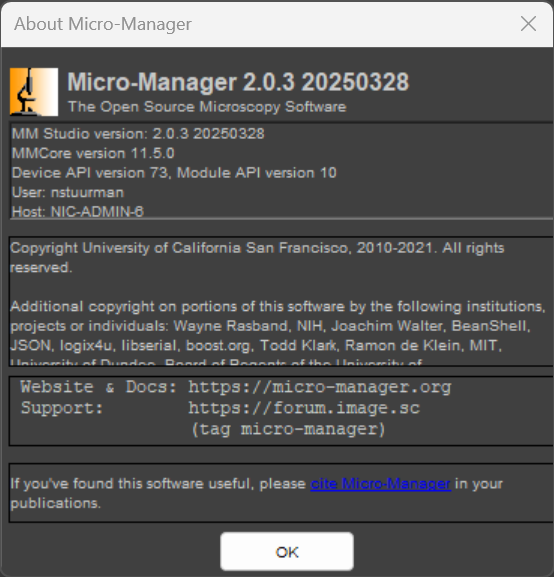
Task: Click the word publications in citation box
Action: tap(55, 503)
